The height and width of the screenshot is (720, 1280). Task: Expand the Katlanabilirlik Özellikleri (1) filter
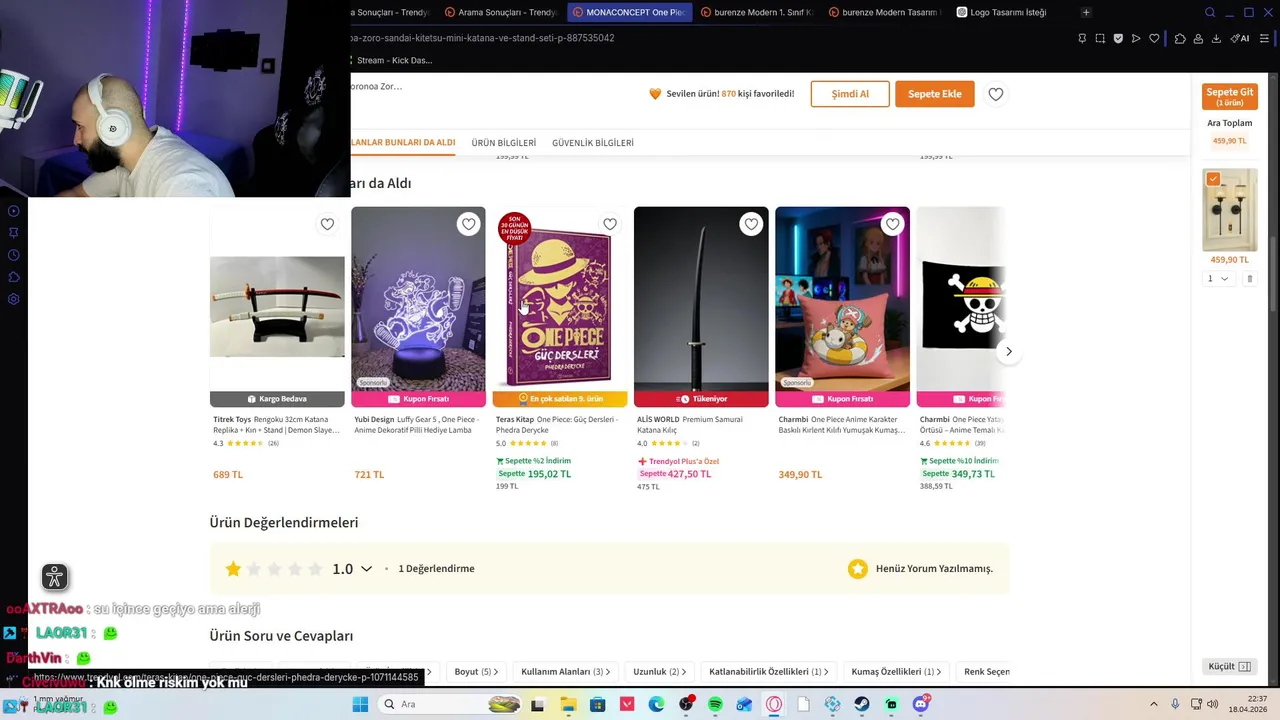[769, 672]
